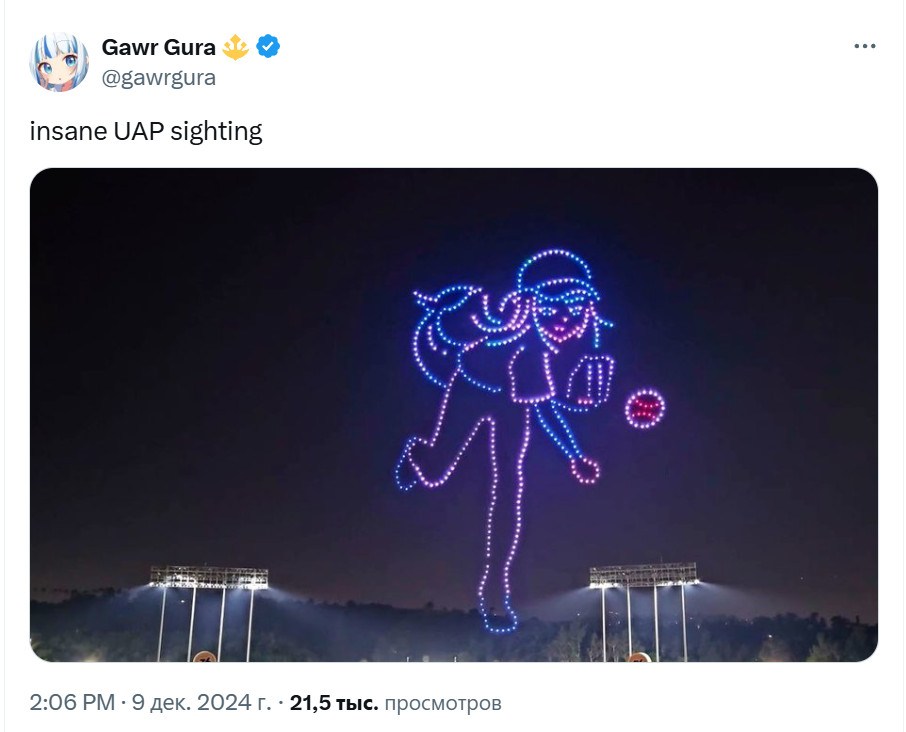
Task: Open the three-dot More options menu
Action: (864, 46)
